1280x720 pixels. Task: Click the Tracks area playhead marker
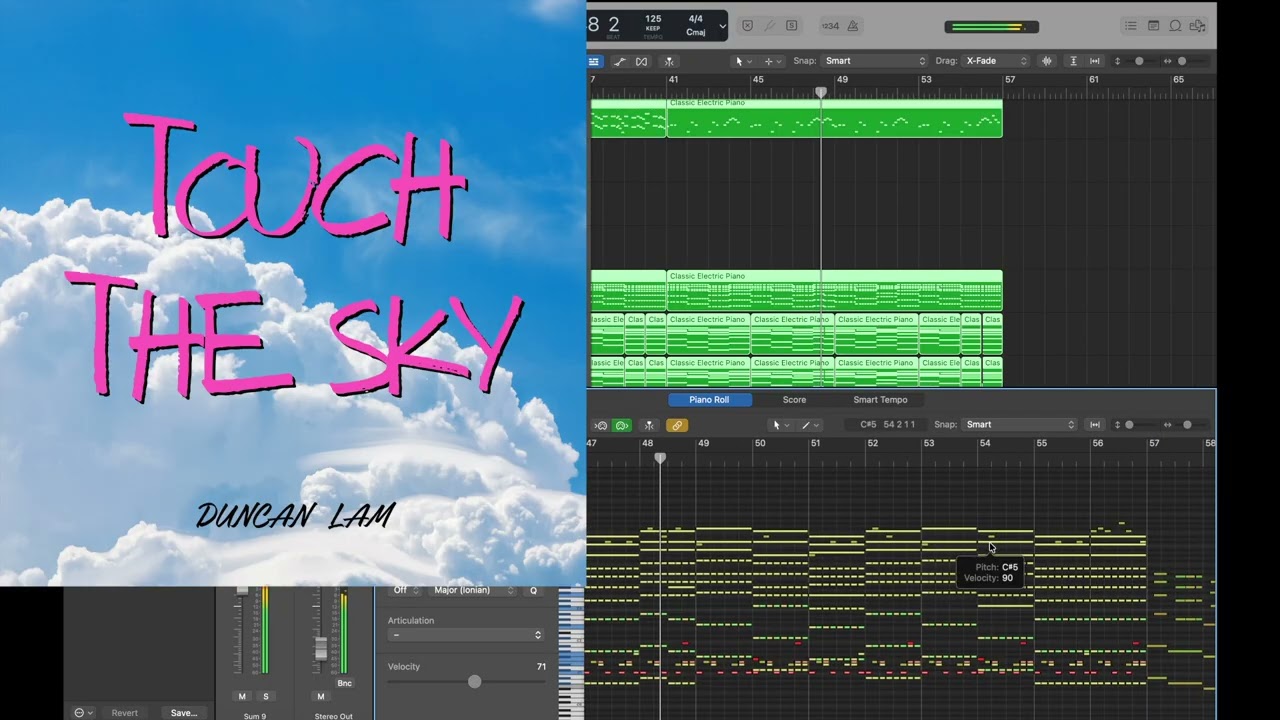coord(821,92)
